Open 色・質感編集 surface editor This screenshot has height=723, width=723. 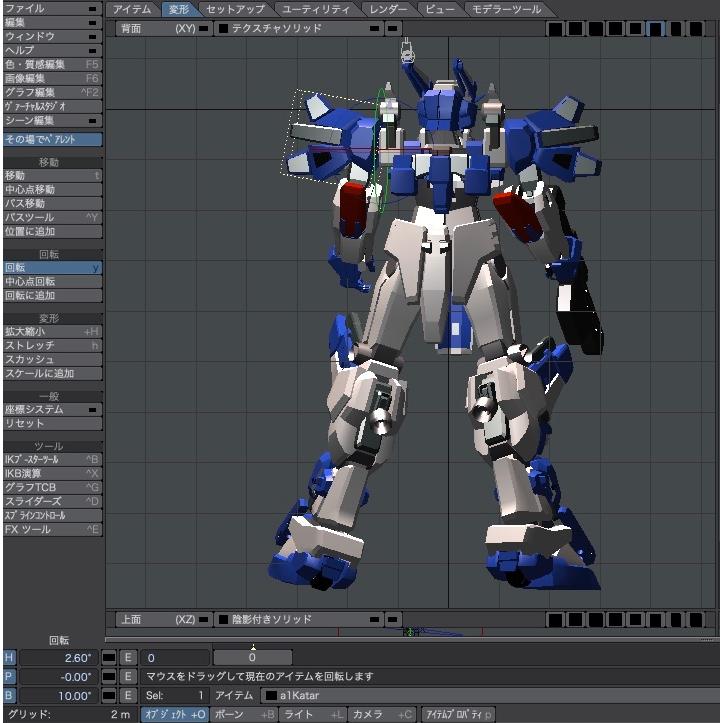[53, 64]
